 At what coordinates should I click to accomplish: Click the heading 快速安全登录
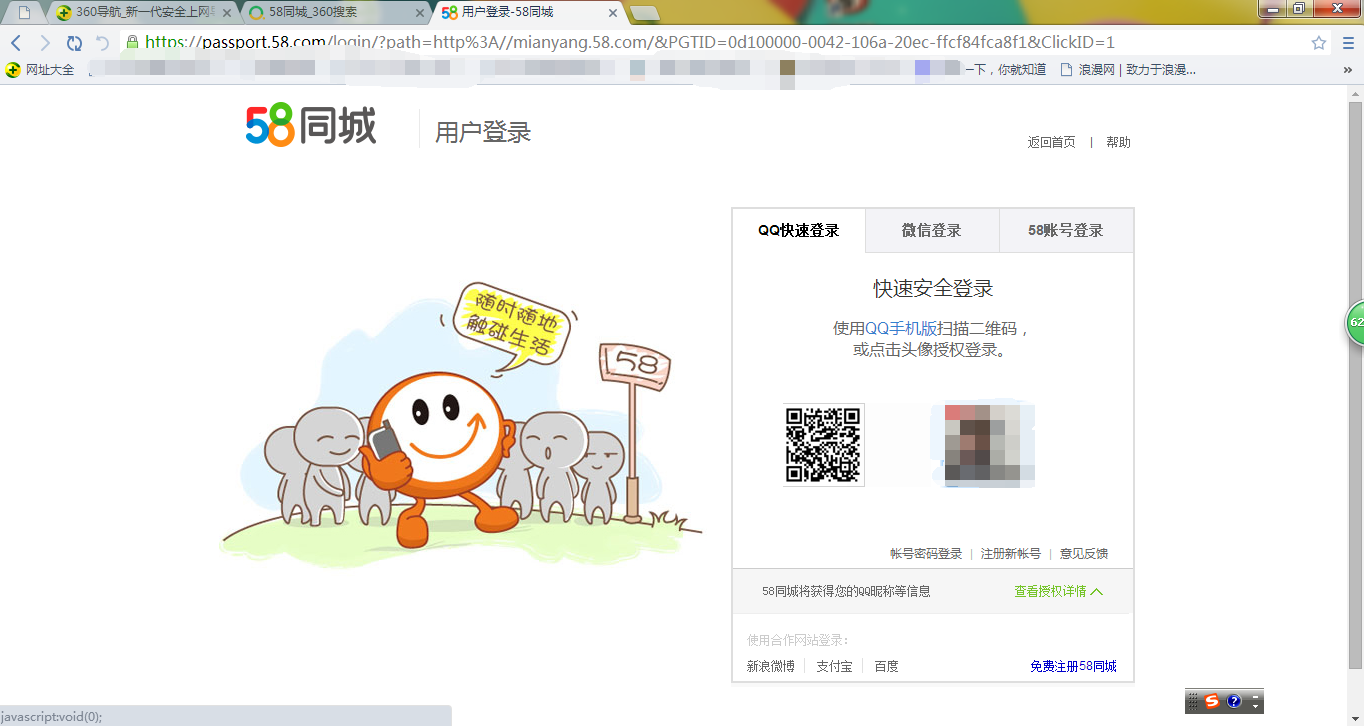click(x=933, y=289)
